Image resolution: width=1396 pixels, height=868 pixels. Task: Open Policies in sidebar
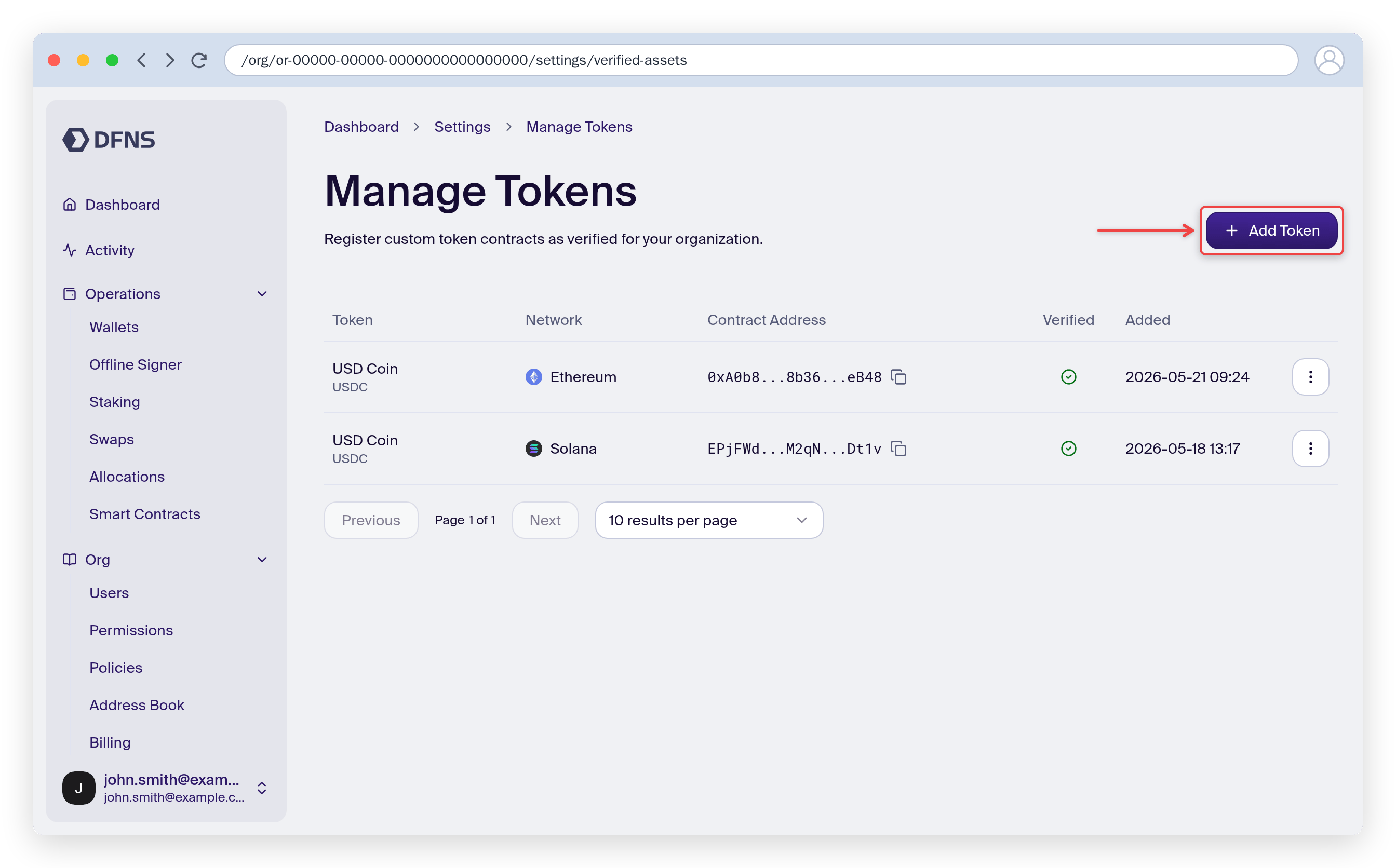pyautogui.click(x=116, y=668)
